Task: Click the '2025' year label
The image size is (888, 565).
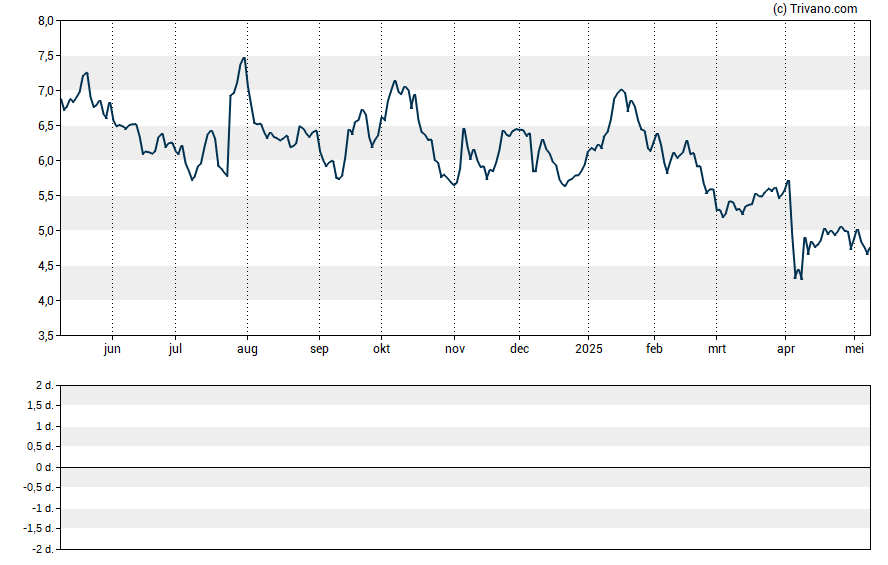Action: (588, 349)
